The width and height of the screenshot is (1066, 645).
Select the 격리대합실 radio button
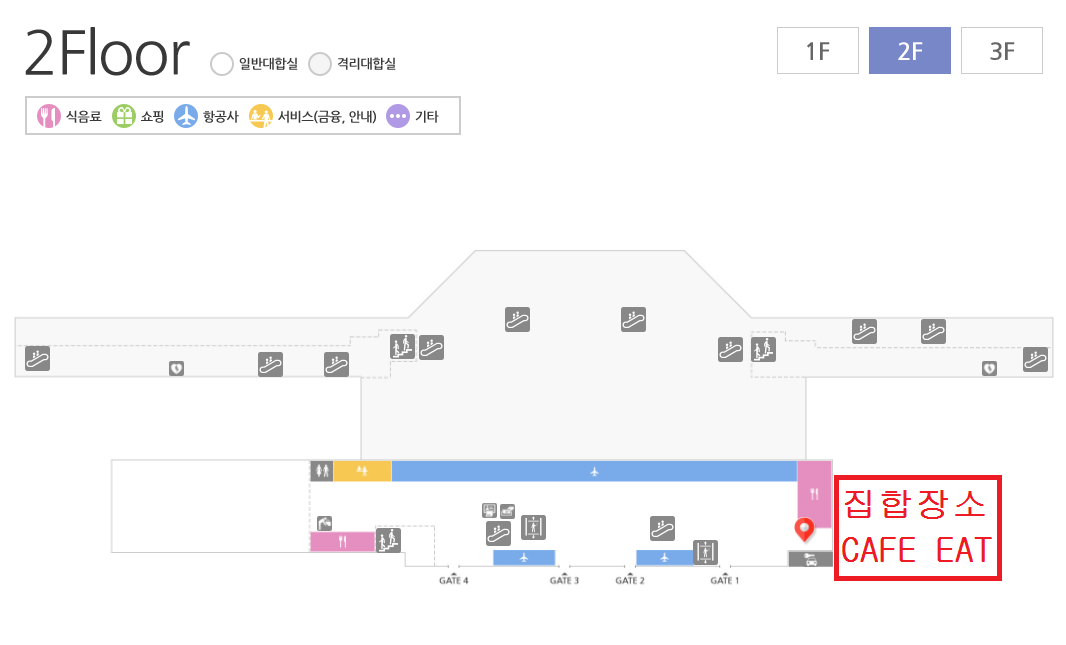click(x=320, y=65)
